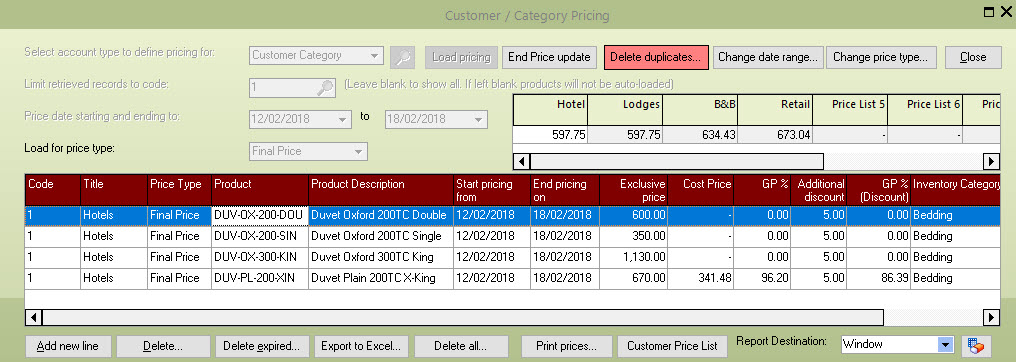The width and height of the screenshot is (1016, 362).
Task: Click the Title column header
Action: click(114, 190)
